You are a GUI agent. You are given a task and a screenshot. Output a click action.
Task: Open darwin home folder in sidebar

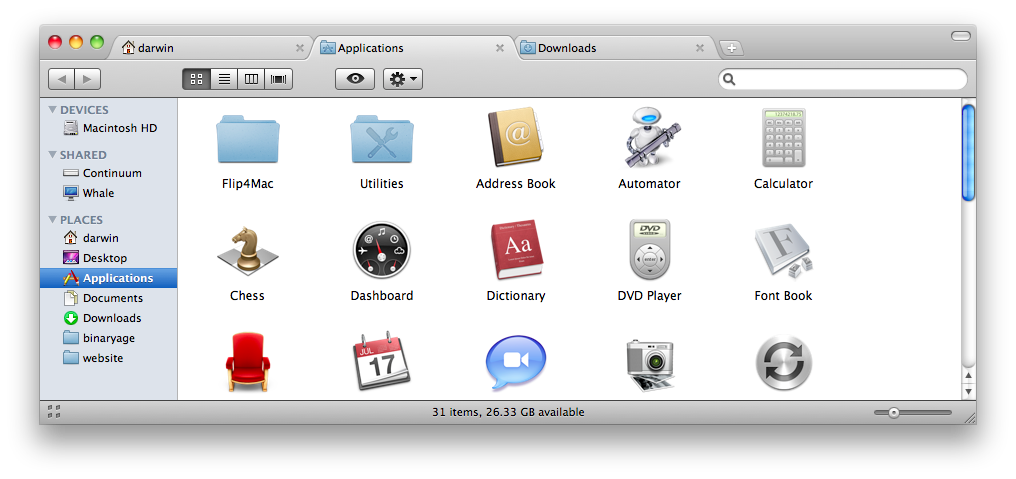[108, 238]
